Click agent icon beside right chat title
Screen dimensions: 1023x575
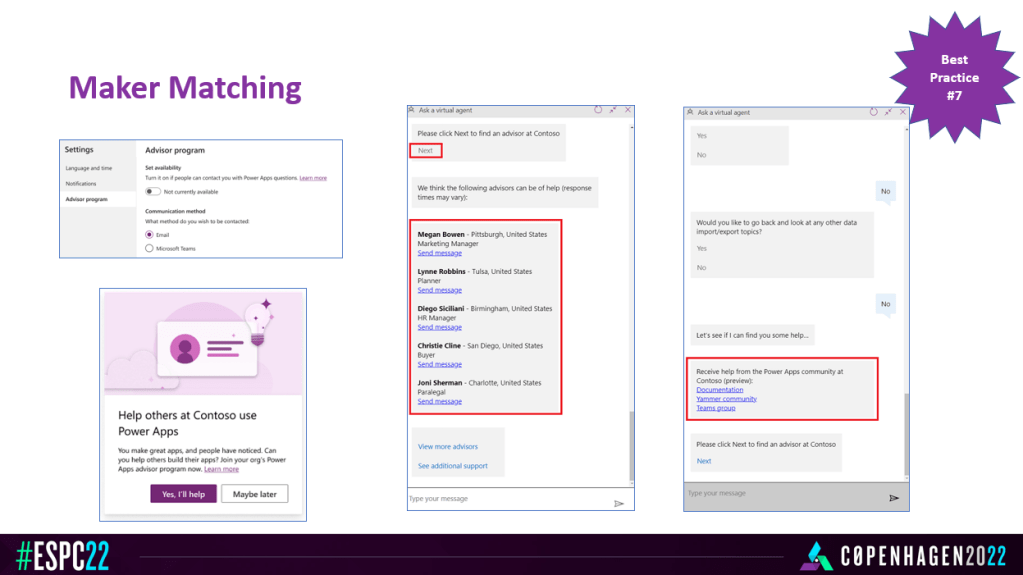click(690, 113)
